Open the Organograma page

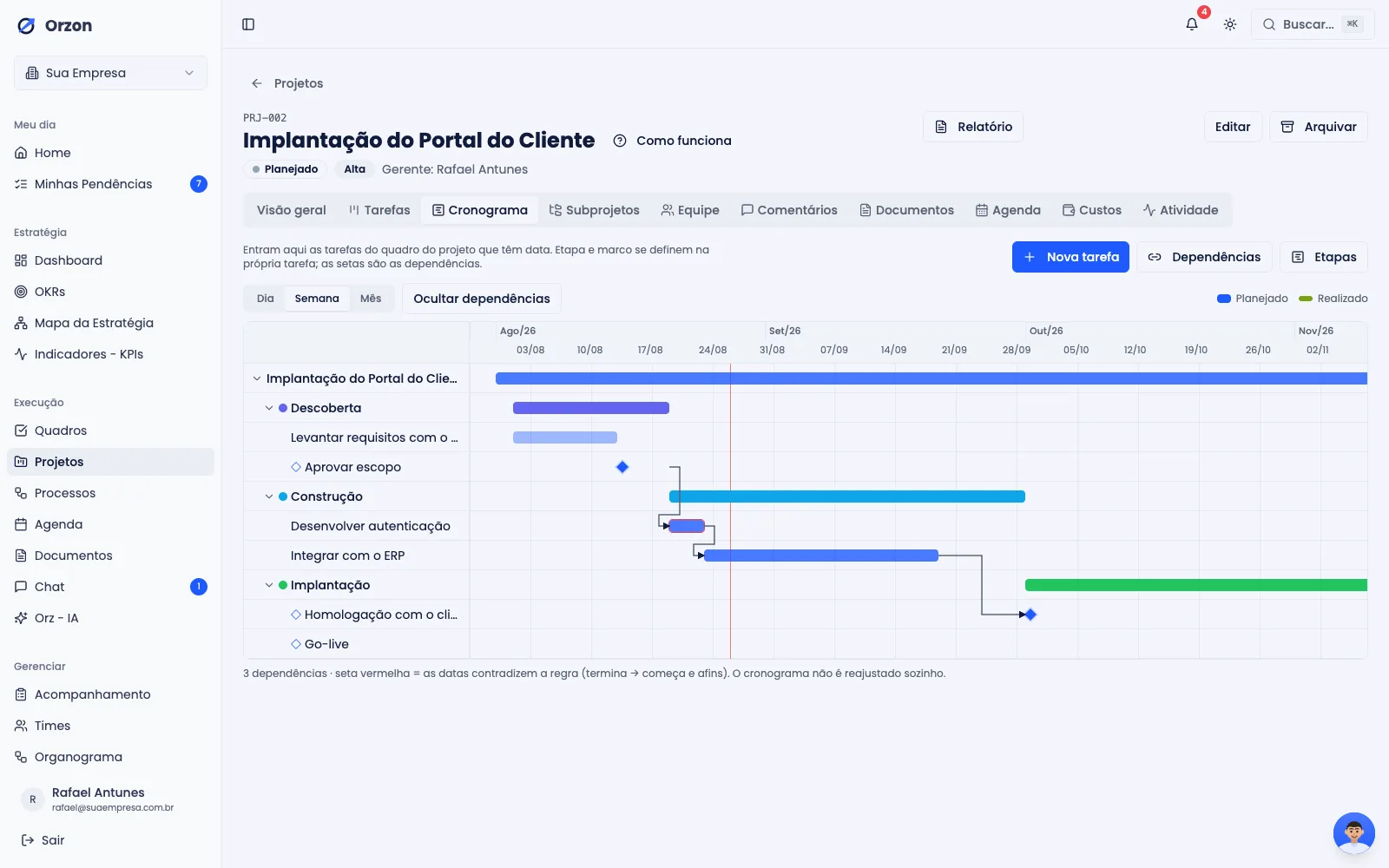[x=110, y=757]
